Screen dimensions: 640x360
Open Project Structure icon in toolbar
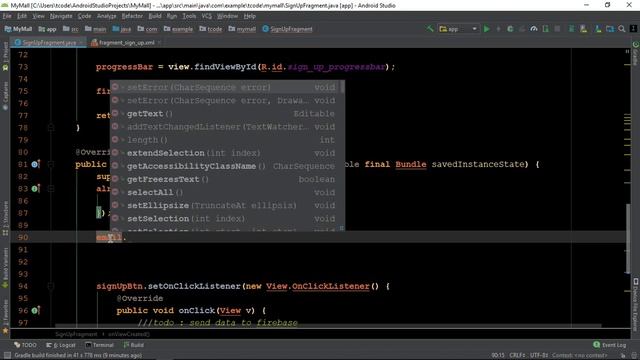coord(610,29)
